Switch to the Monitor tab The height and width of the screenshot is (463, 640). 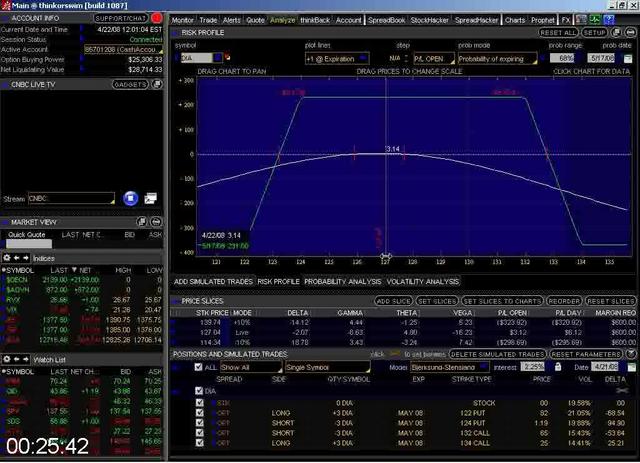[182, 20]
